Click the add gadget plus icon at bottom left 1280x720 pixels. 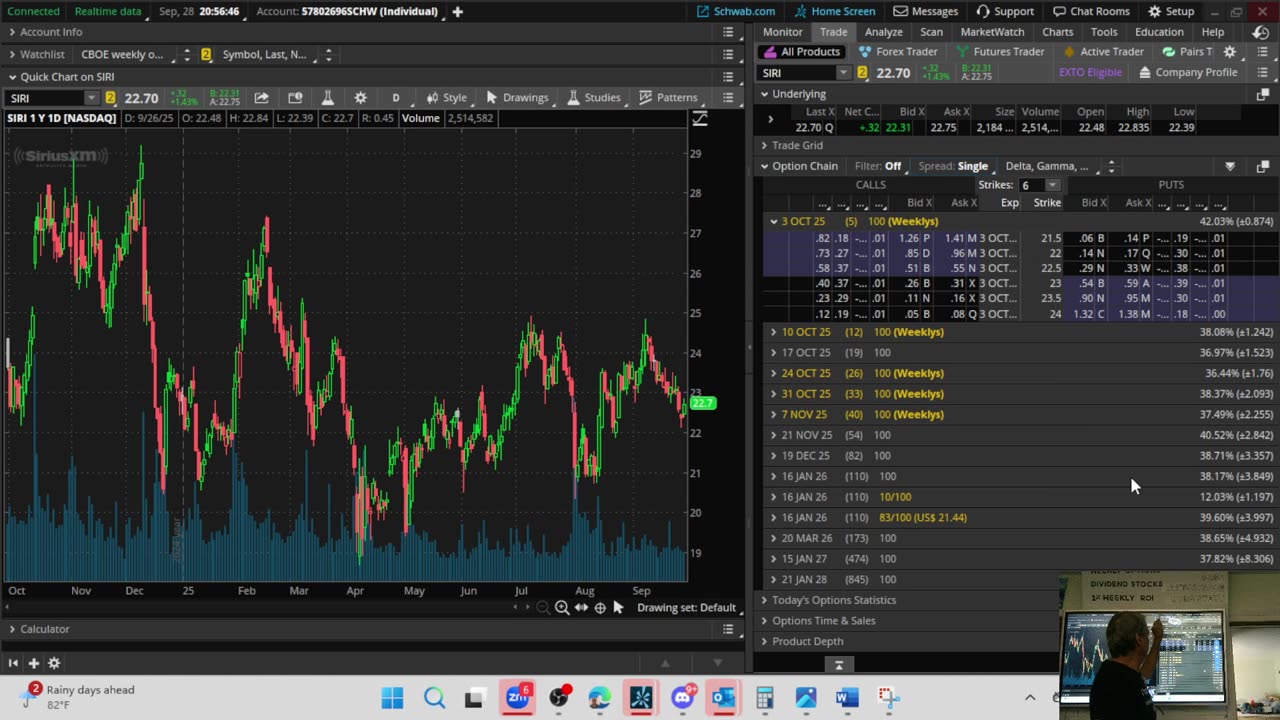(x=33, y=663)
